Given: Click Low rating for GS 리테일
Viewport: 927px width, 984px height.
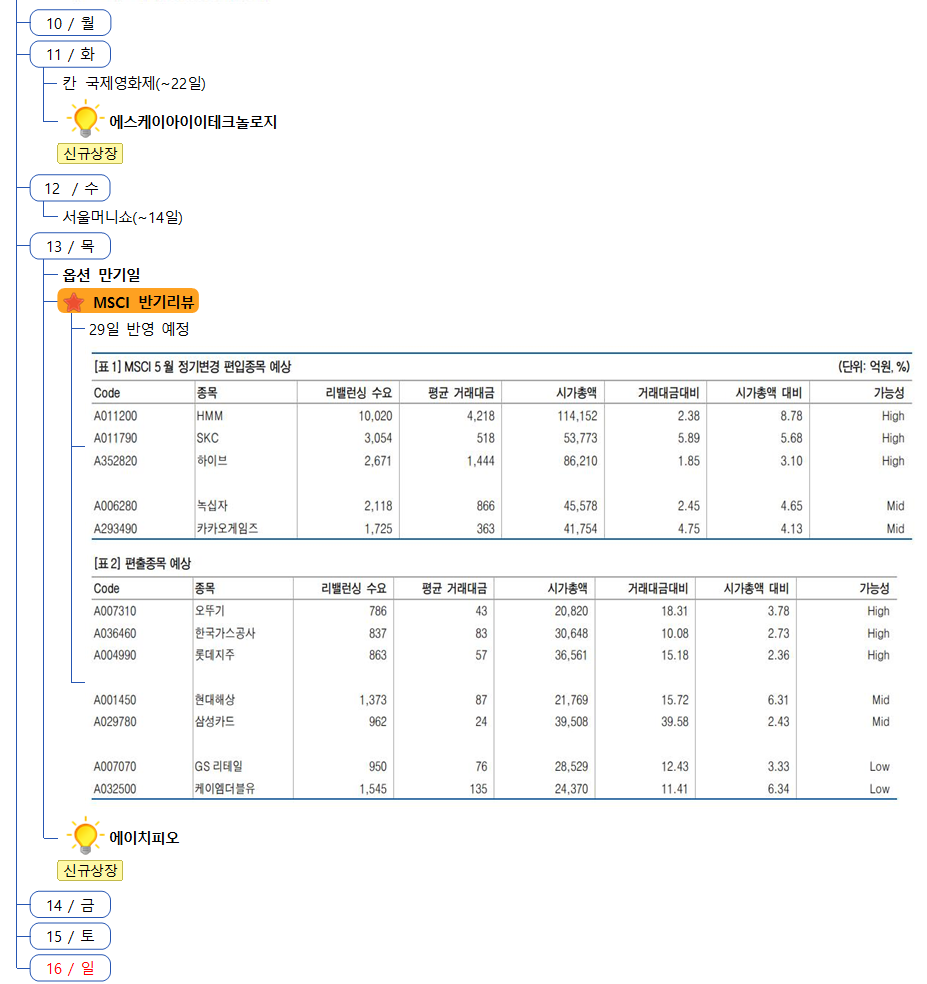Looking at the screenshot, I should [x=879, y=766].
